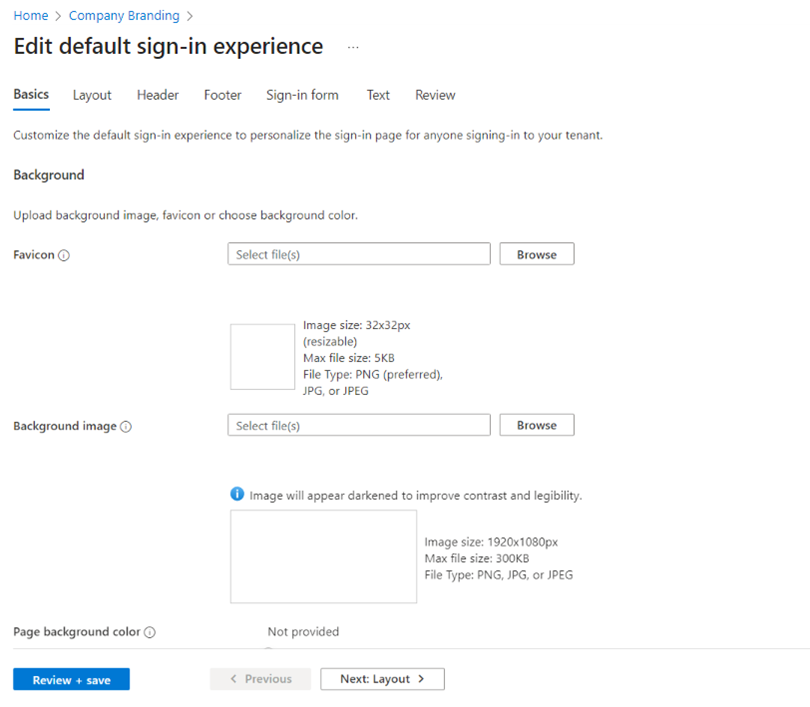Select the Sign-in form tab
810x707 pixels.
pyautogui.click(x=302, y=95)
